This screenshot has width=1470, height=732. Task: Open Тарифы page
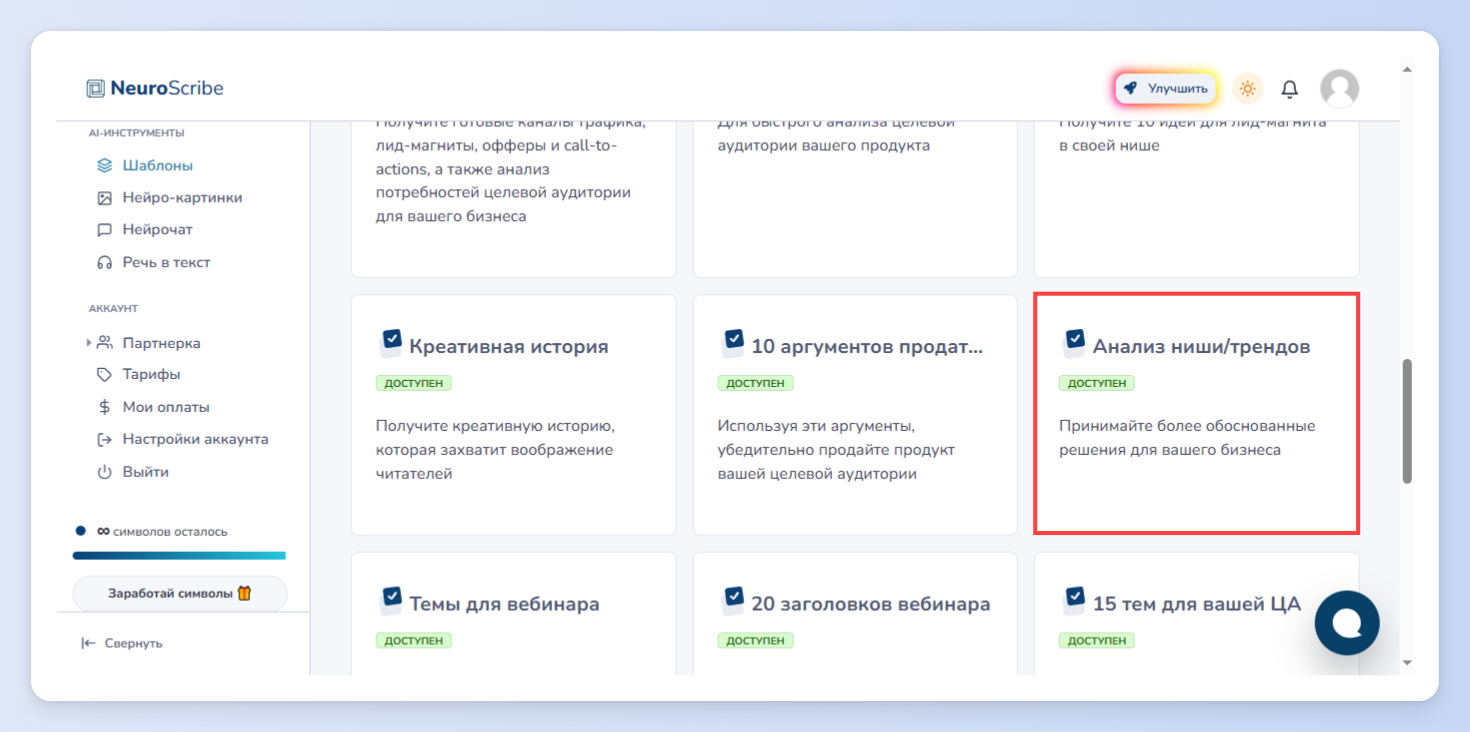(151, 374)
